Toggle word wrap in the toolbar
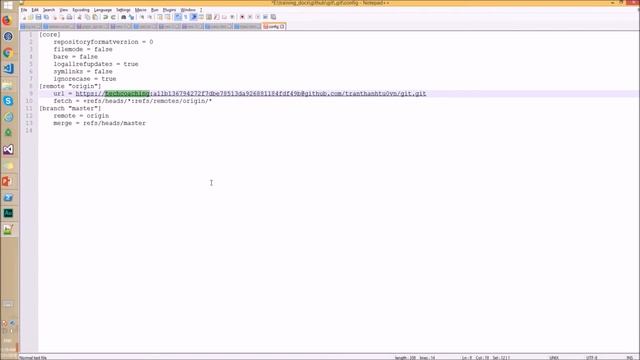Image resolution: width=640 pixels, height=360 pixels. 178,17
